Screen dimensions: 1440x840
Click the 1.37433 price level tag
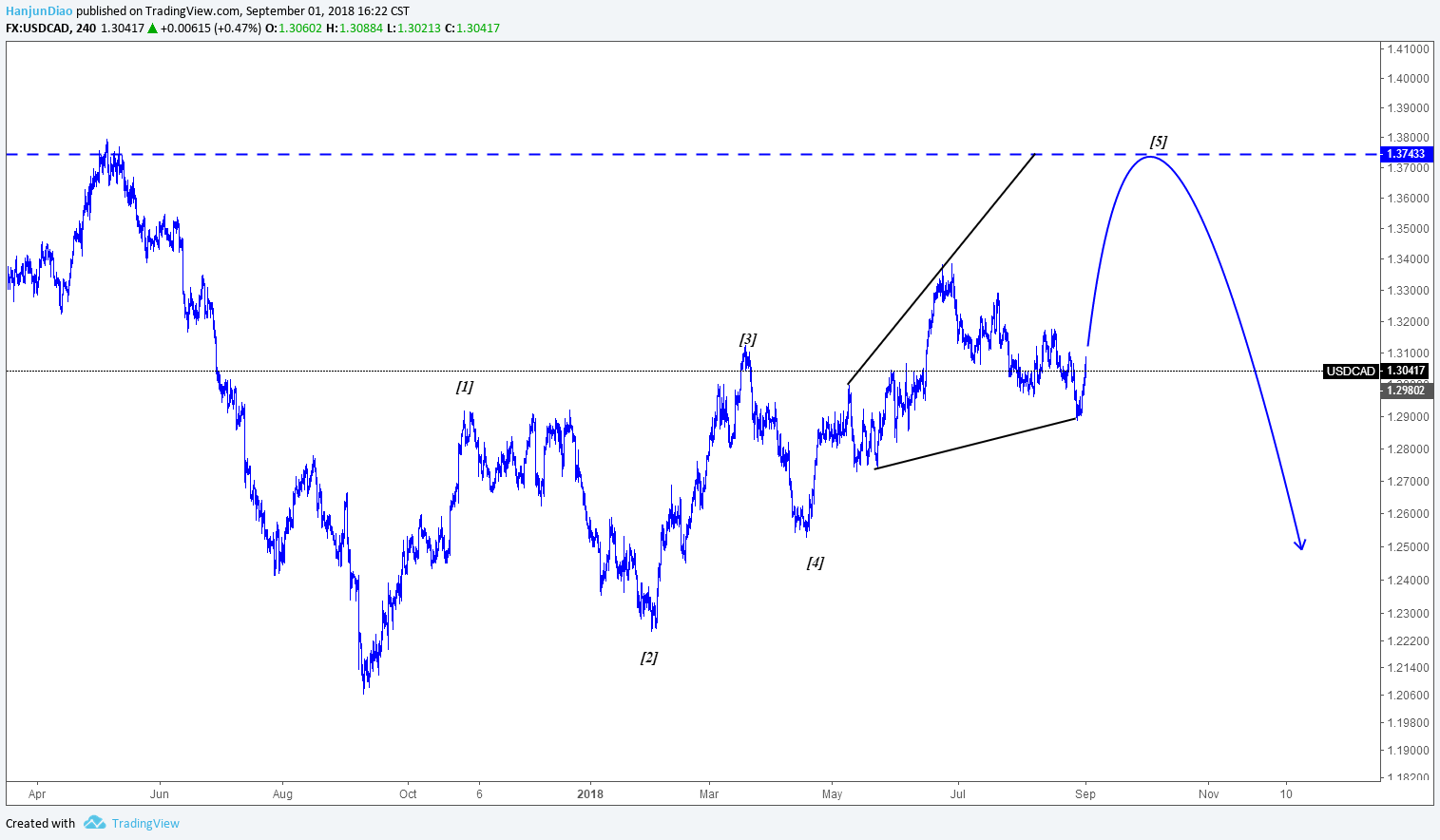tap(1405, 154)
